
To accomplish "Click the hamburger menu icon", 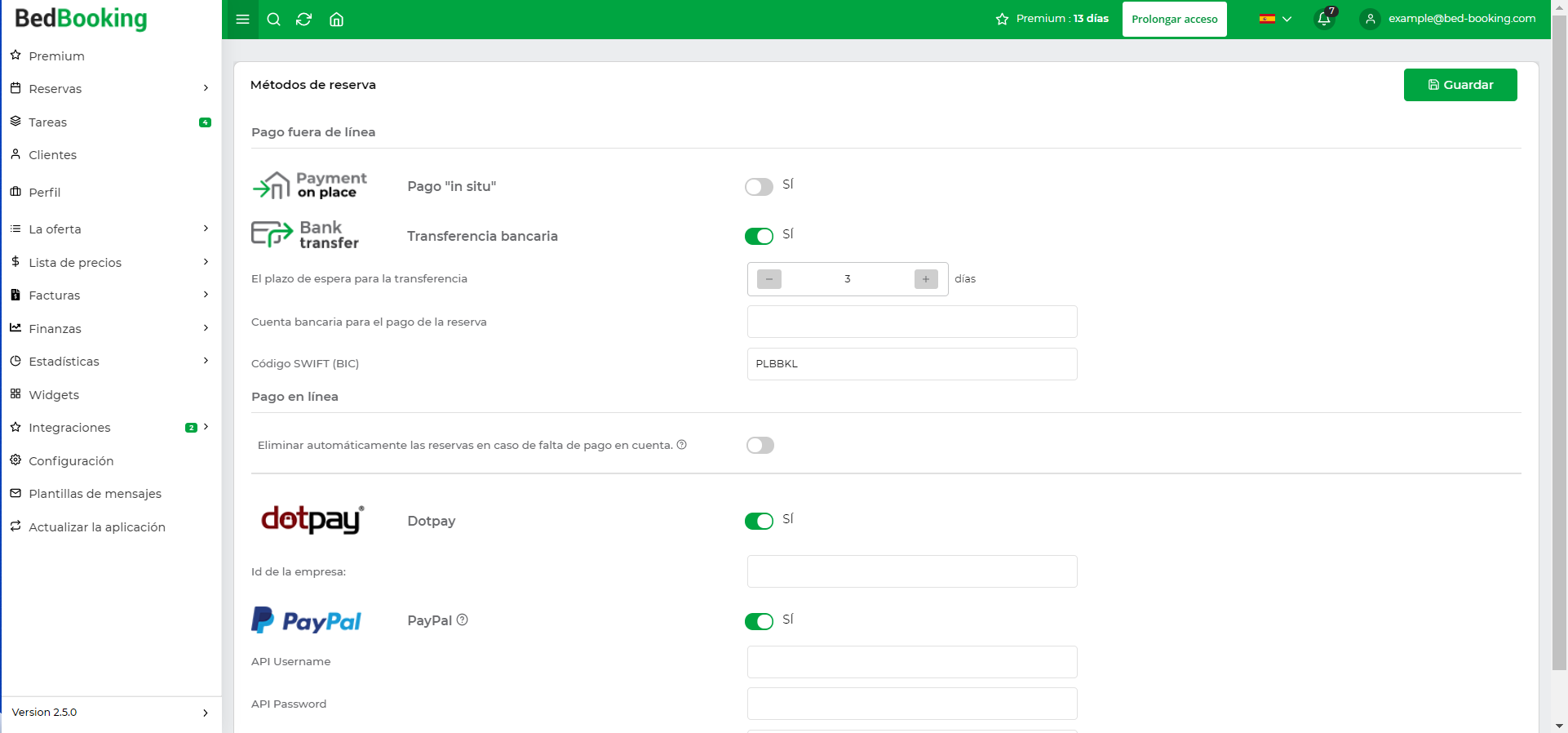I will point(242,20).
